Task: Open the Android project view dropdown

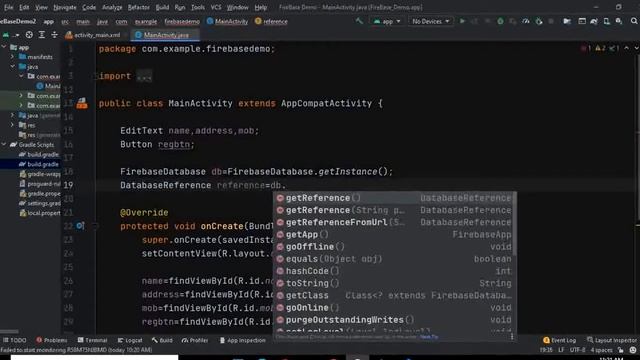Action: (x=11, y=35)
